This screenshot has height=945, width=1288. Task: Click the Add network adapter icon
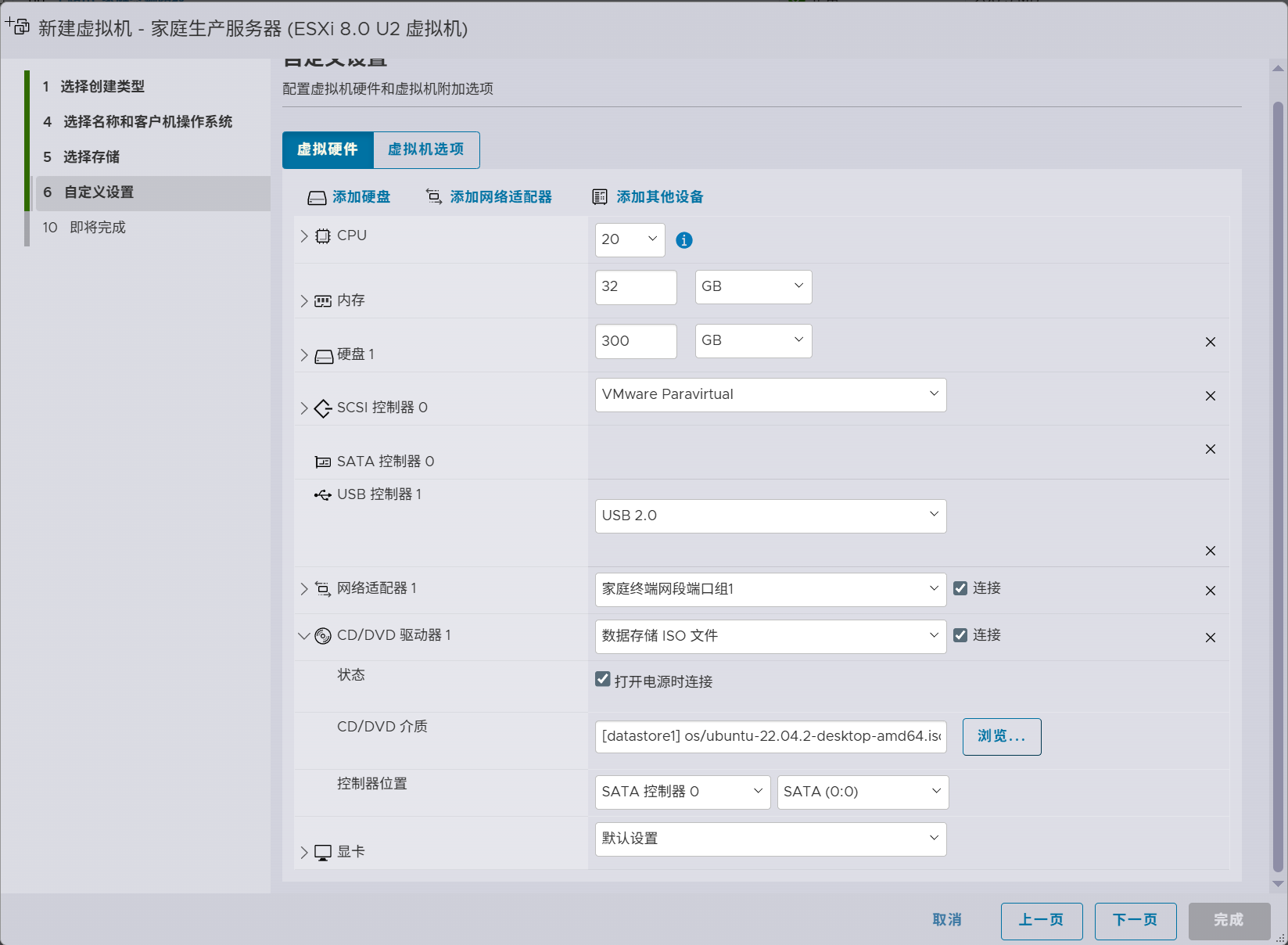pyautogui.click(x=434, y=196)
